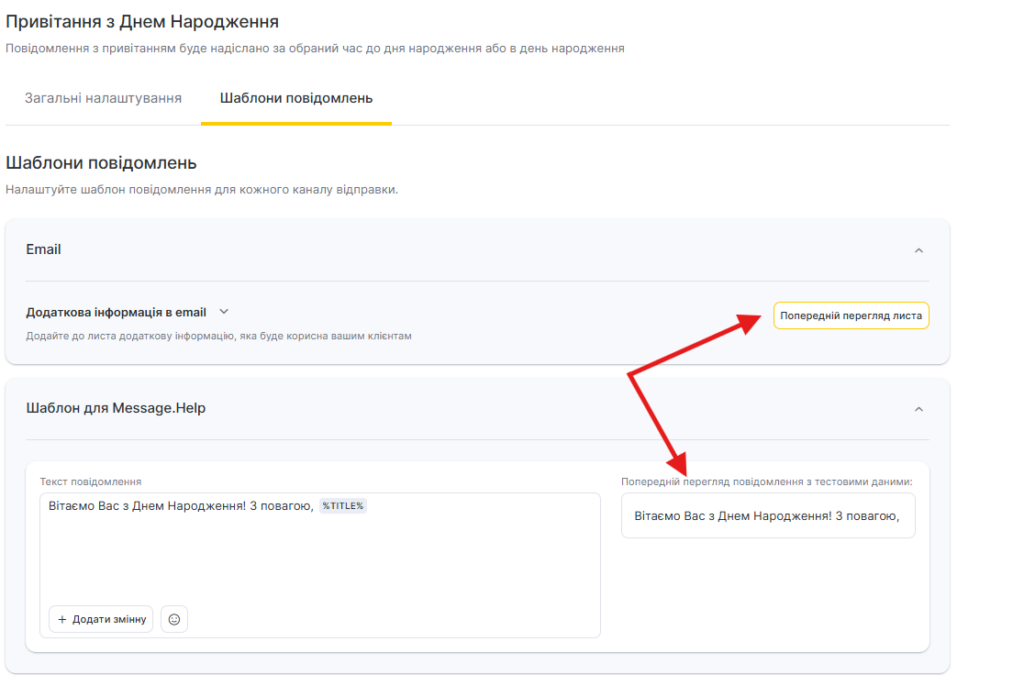This screenshot has width=1024, height=697.
Task: Click the Привітання з Днем Народження page heading
Action: click(142, 21)
